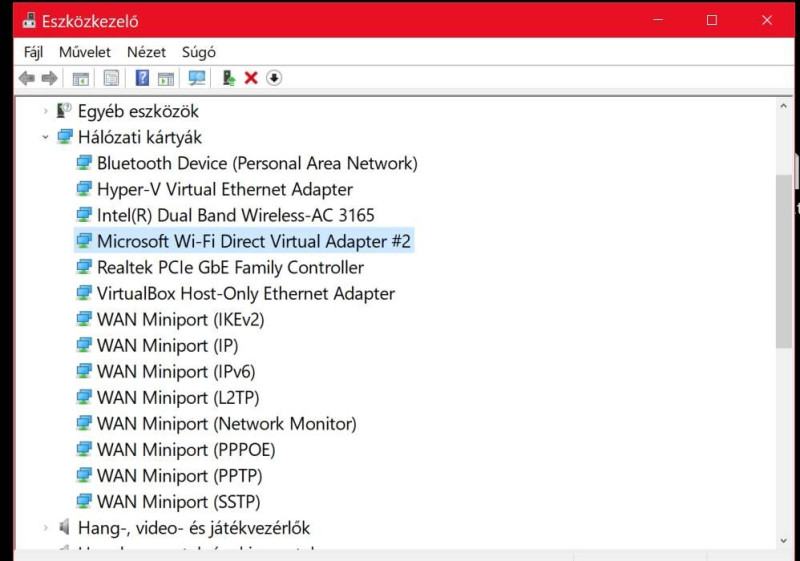
Task: Expand Hang-, video- és játékvezérlők node
Action: point(45,527)
